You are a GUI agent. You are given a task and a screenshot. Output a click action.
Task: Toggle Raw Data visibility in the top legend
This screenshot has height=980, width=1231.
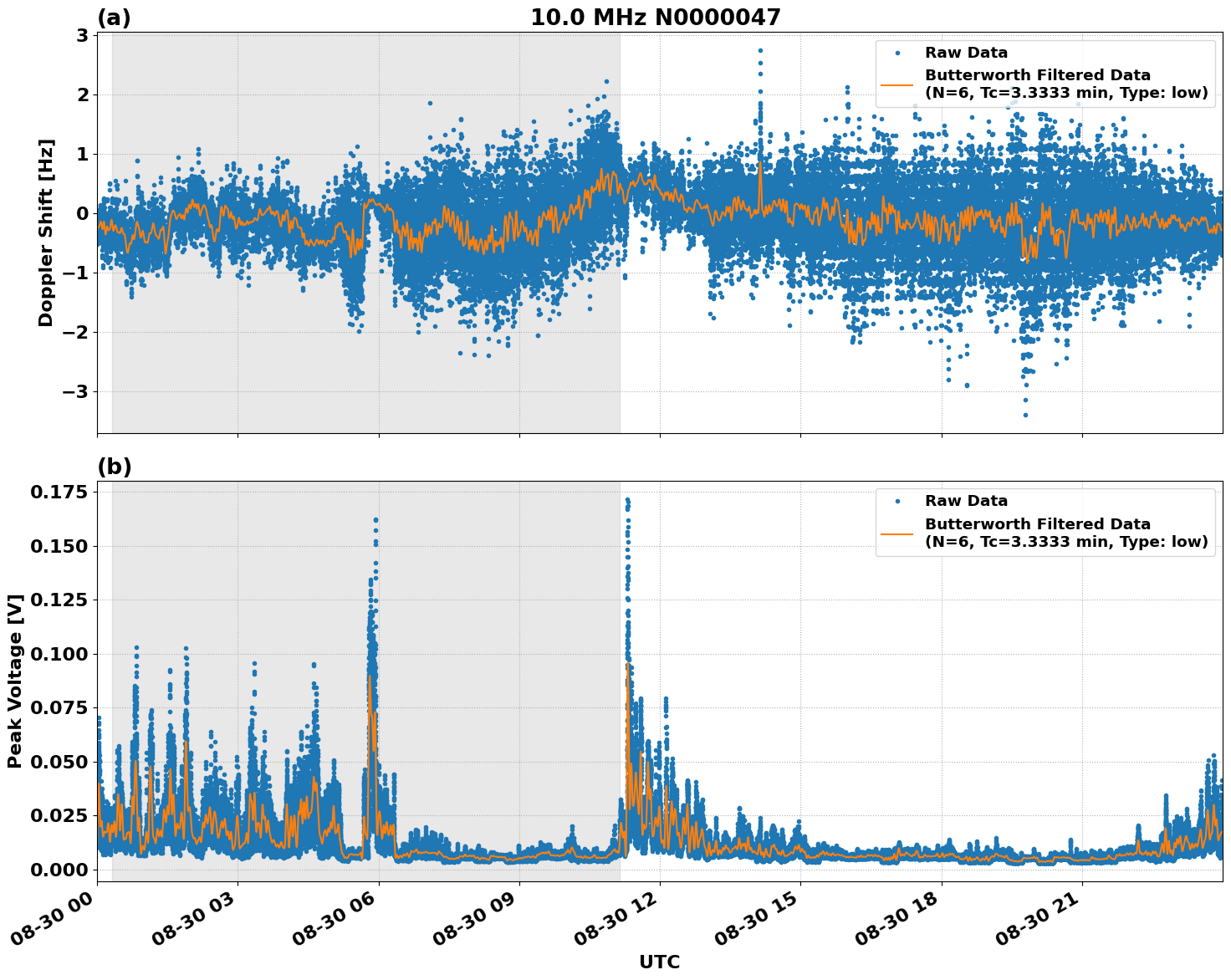[968, 51]
